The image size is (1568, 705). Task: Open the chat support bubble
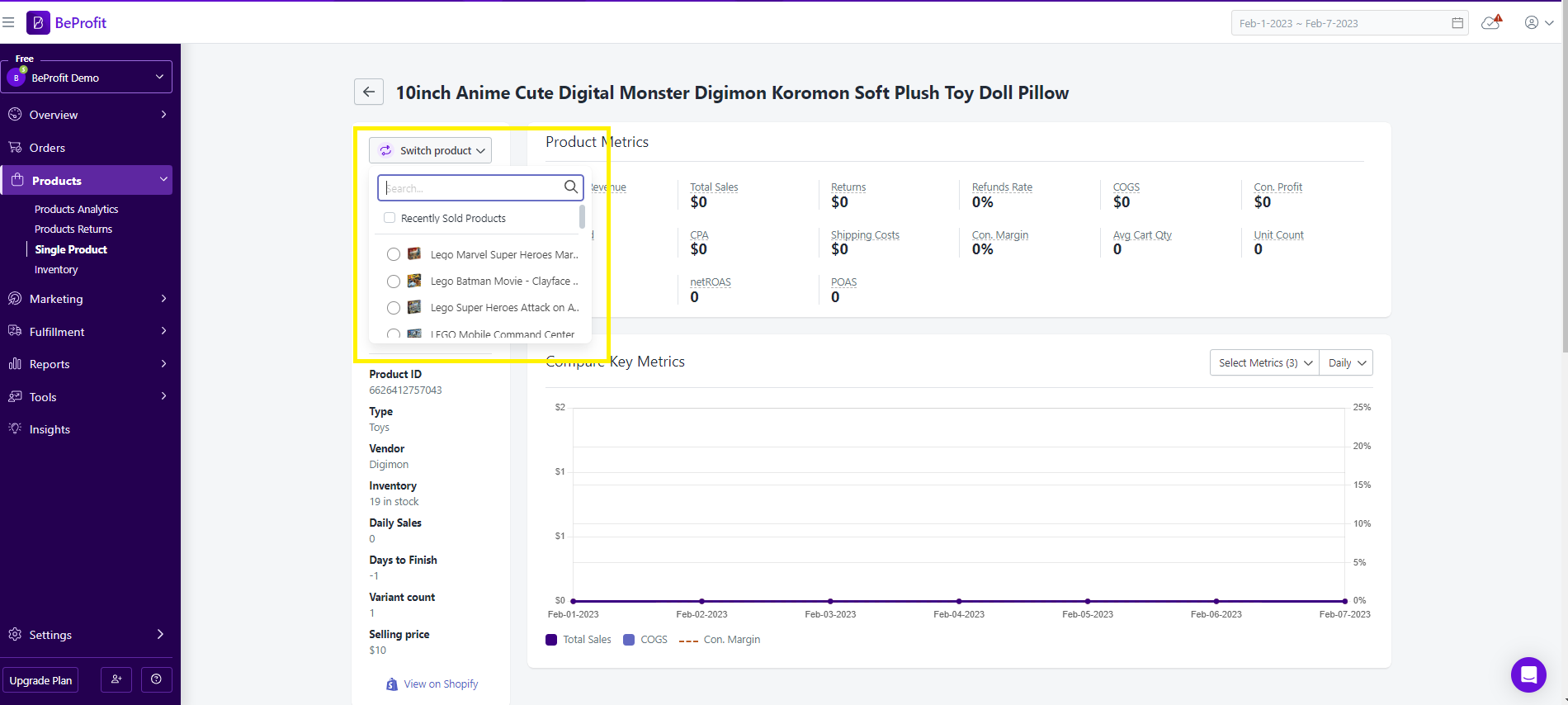click(1528, 675)
